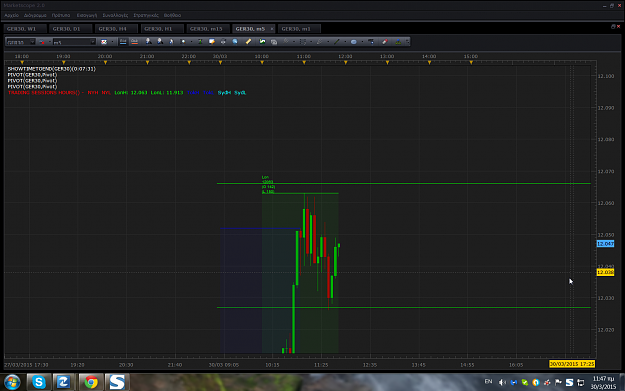
Task: Click the zoom mode icon with dropdown
Action: [183, 41]
